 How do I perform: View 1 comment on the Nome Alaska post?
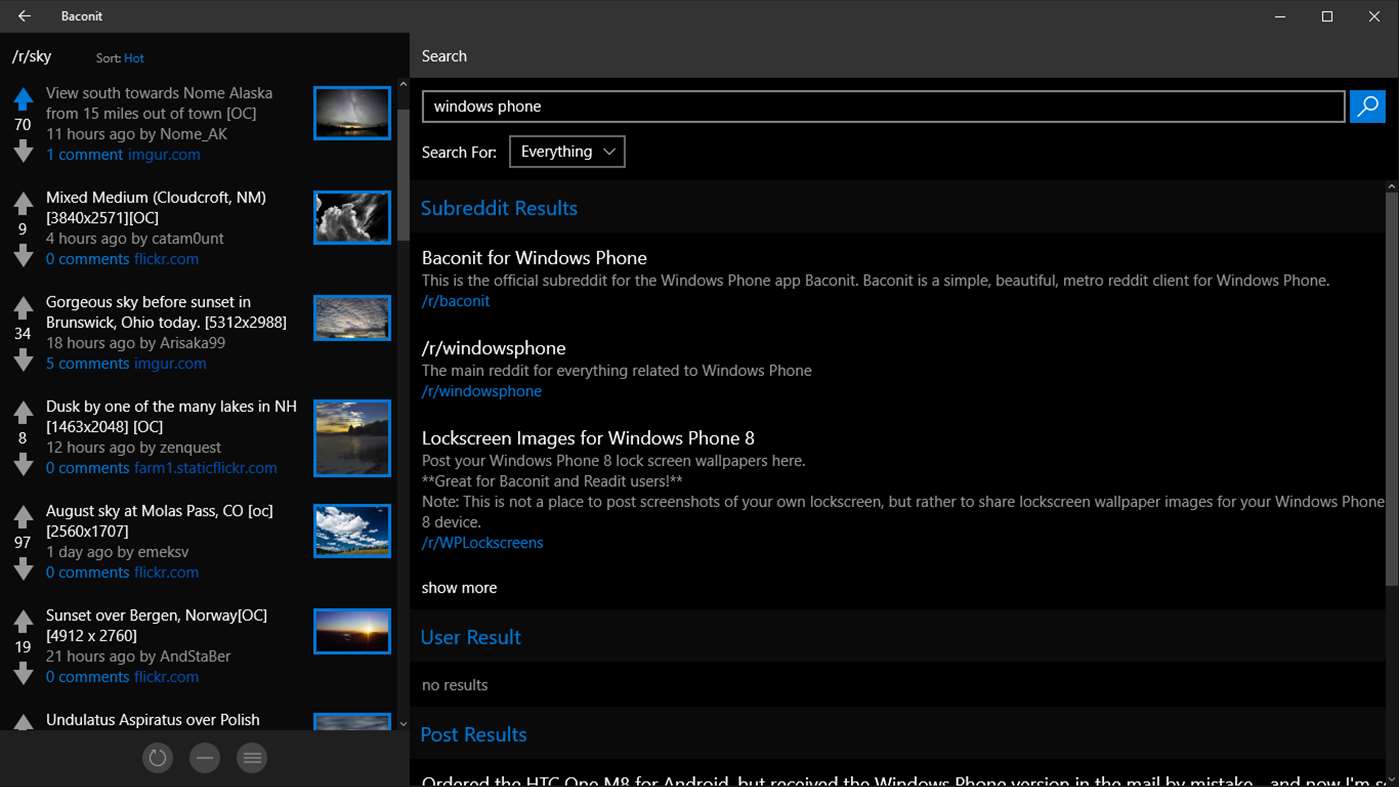pyautogui.click(x=84, y=154)
